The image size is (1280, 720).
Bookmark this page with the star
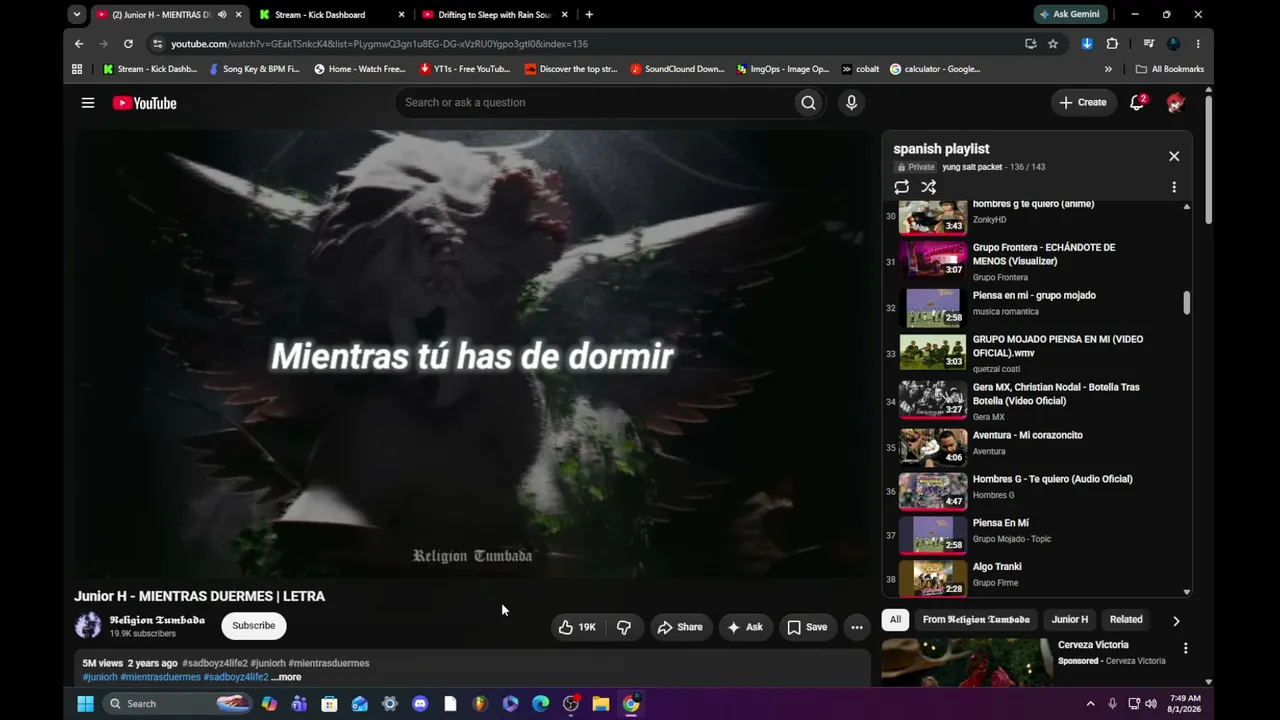click(x=1053, y=44)
